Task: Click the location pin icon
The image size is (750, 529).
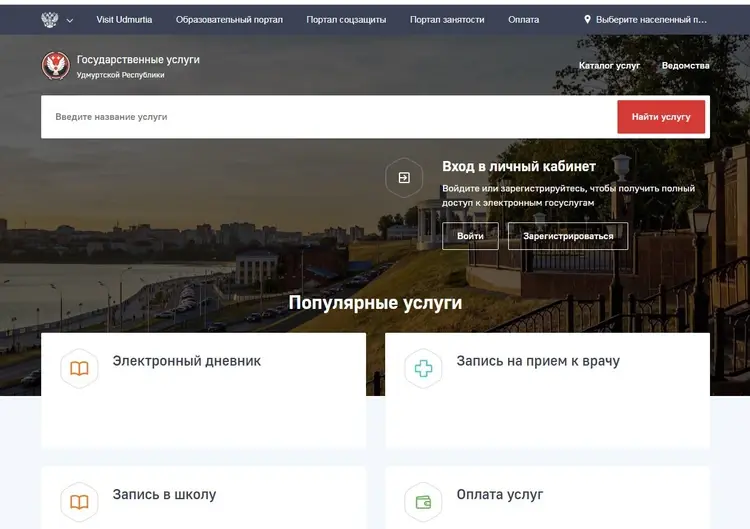Action: pyautogui.click(x=587, y=20)
